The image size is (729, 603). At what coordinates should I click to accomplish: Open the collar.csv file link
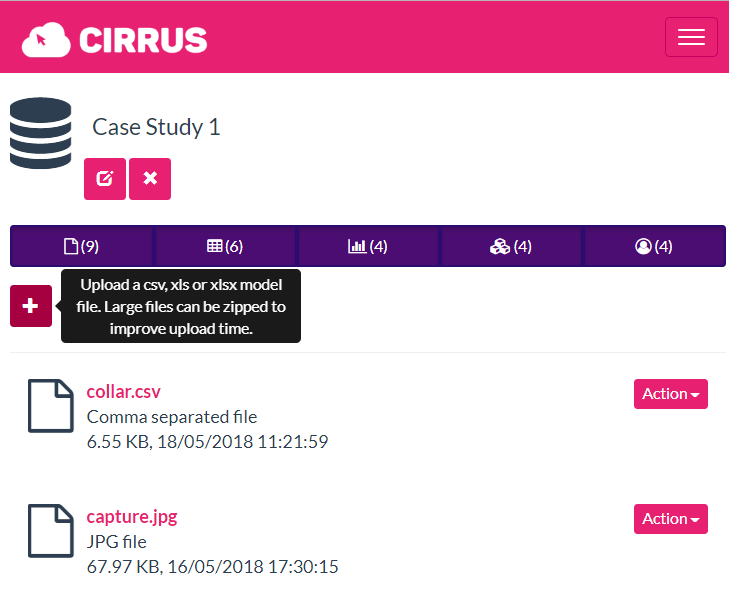[x=124, y=391]
